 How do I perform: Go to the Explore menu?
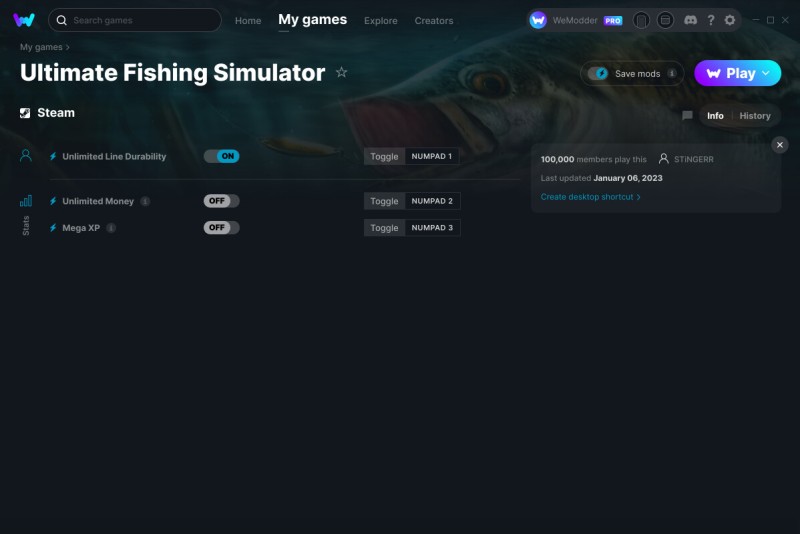[381, 20]
